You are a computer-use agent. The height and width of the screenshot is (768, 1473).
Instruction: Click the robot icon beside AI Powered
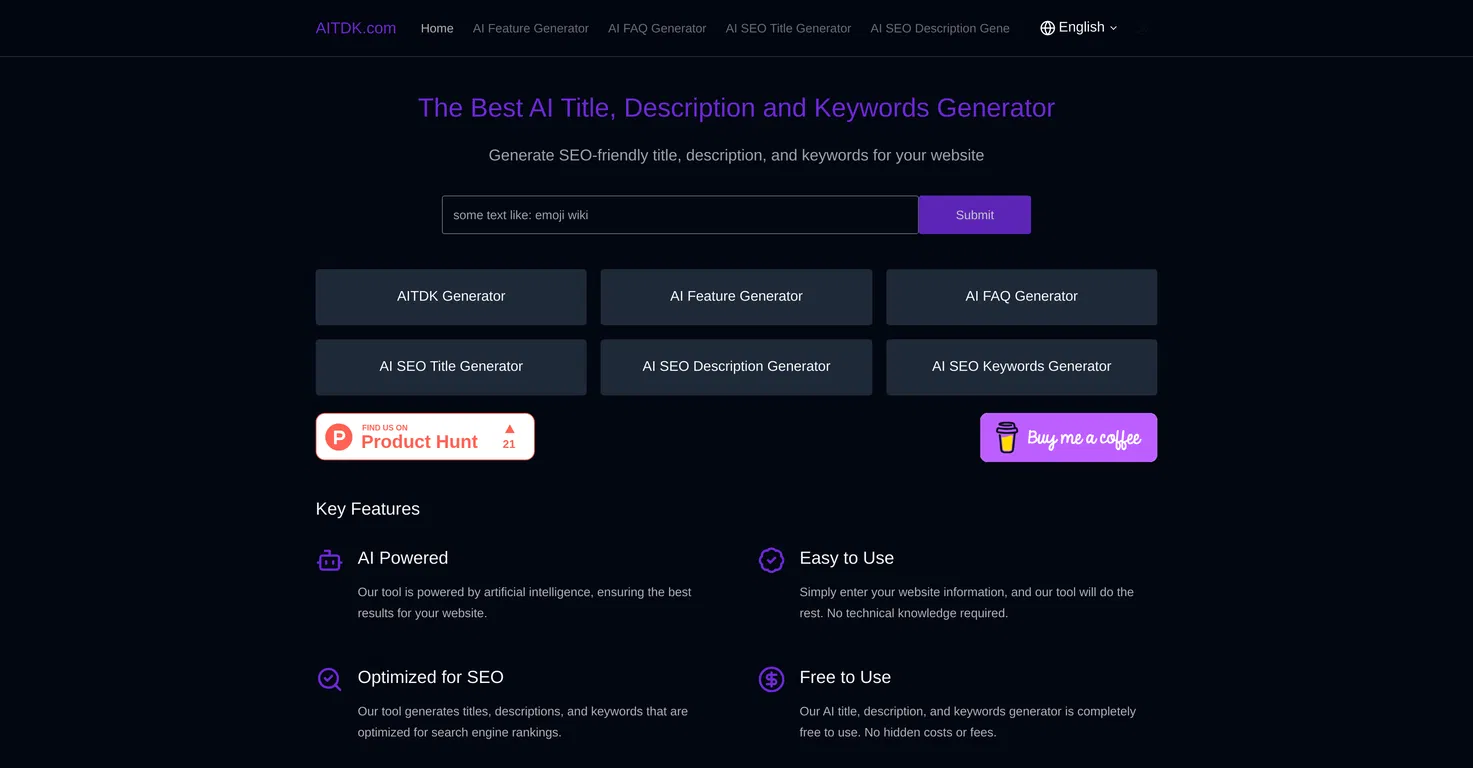click(329, 560)
